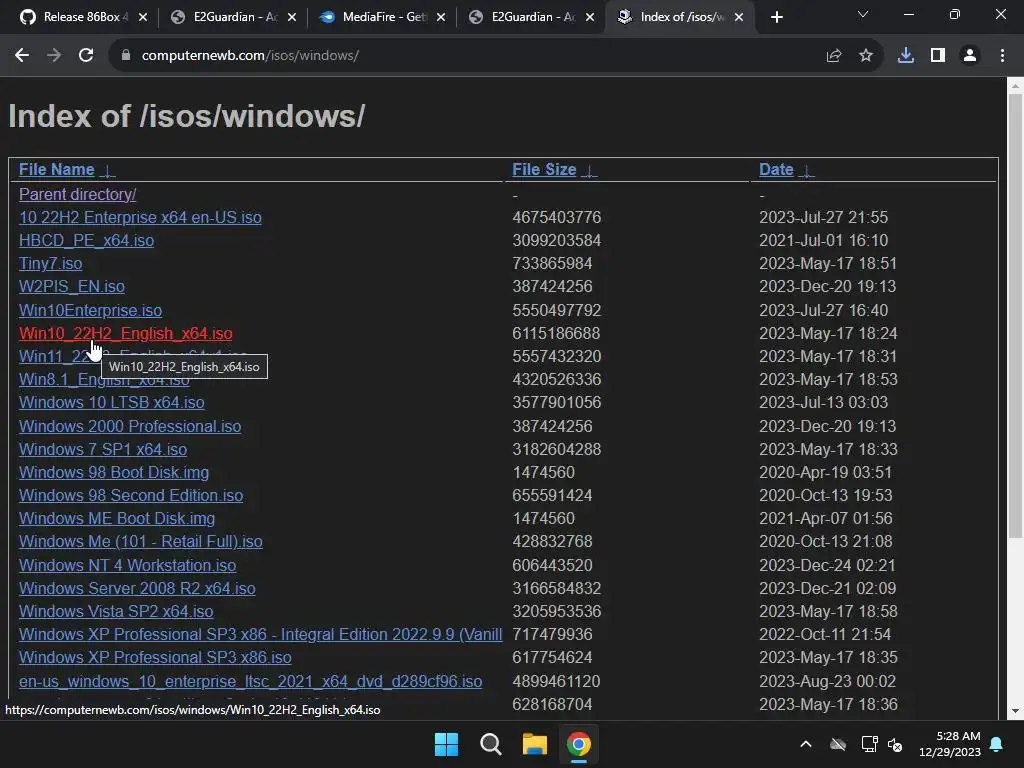Open the notifications bell icon
This screenshot has width=1024, height=768.
[997, 744]
